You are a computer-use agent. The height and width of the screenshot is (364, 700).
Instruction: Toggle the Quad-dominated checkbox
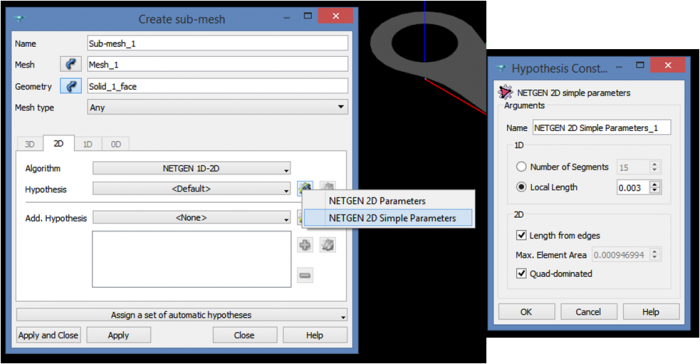point(521,273)
